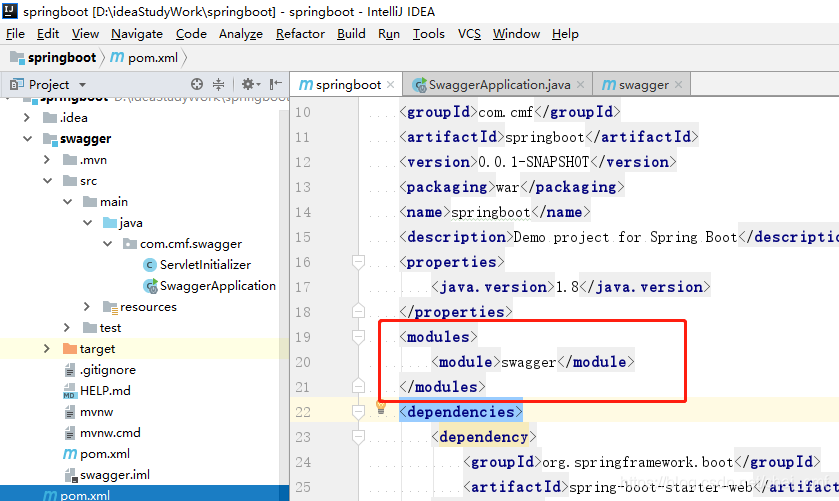Screen dimensions: 839x501
Task: Fold the properties block at line 16
Action: tap(359, 262)
